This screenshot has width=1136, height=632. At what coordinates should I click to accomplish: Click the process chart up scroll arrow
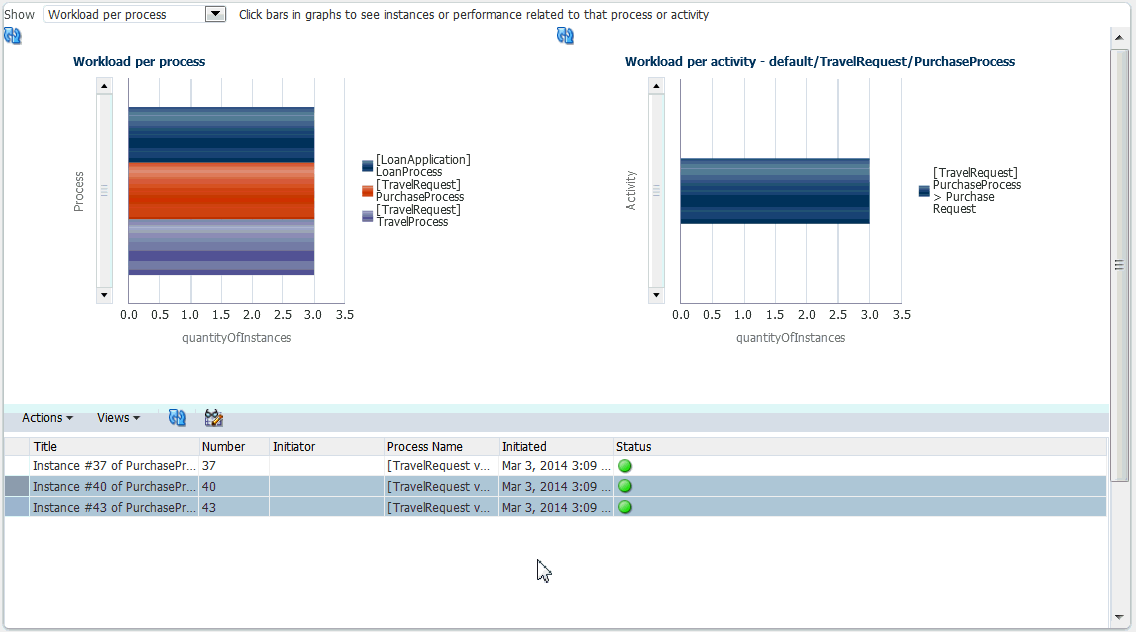(x=104, y=86)
